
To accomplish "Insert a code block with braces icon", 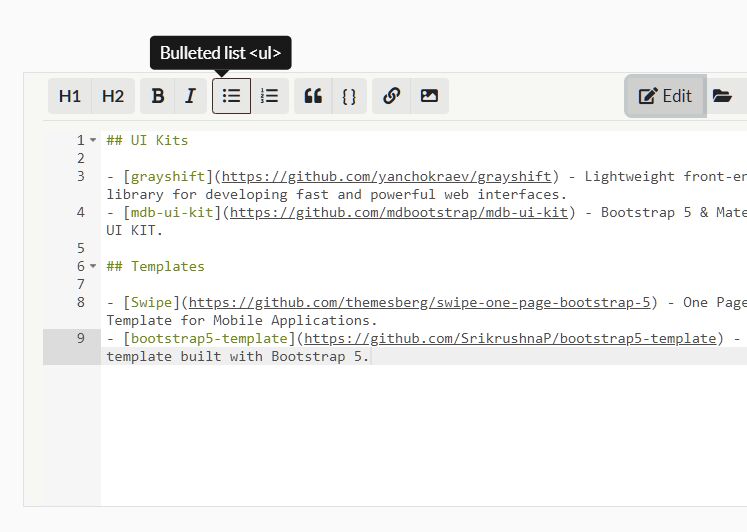I will pos(349,96).
